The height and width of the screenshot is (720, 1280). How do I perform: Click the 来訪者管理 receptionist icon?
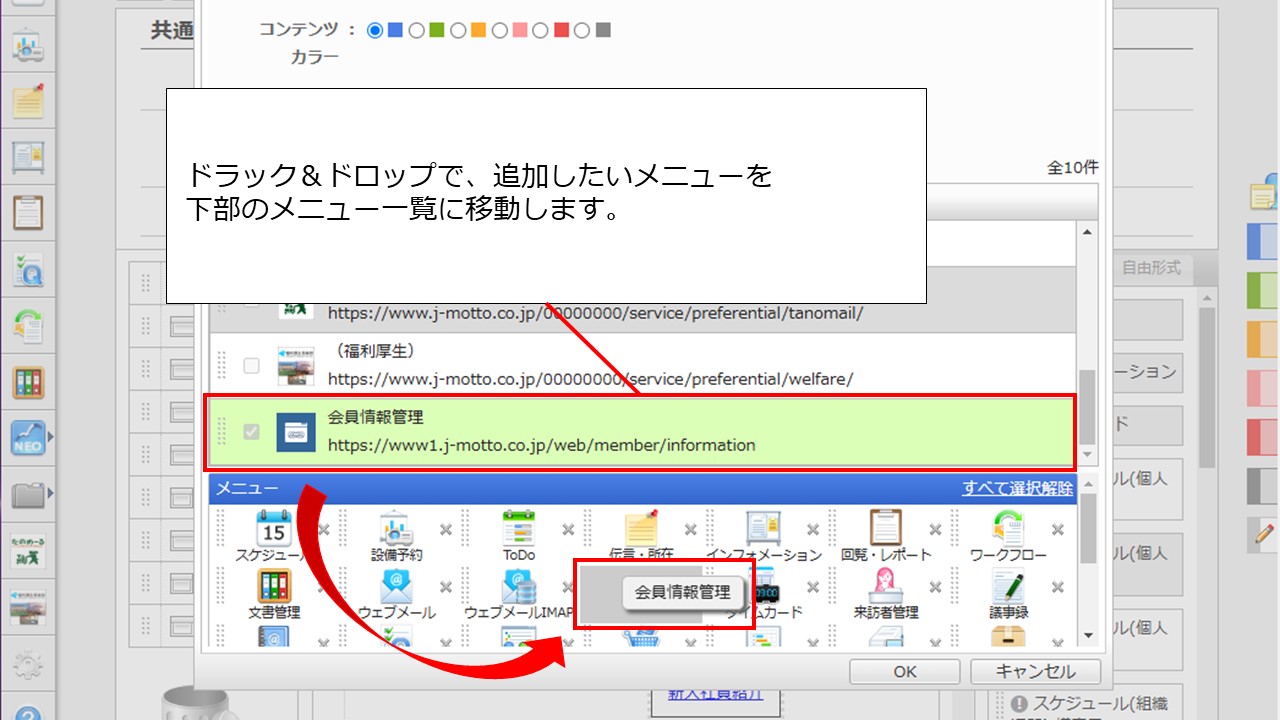point(885,585)
